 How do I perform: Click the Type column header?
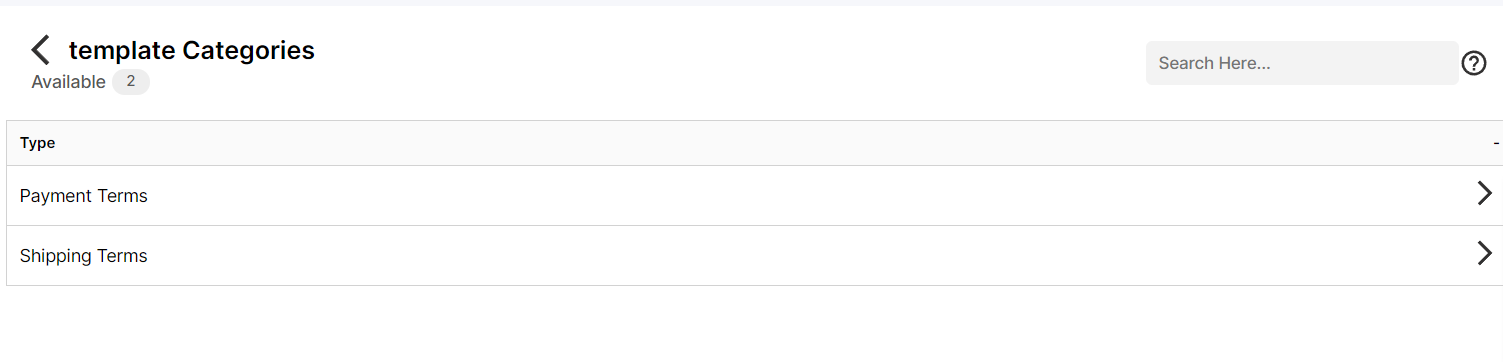(x=37, y=143)
